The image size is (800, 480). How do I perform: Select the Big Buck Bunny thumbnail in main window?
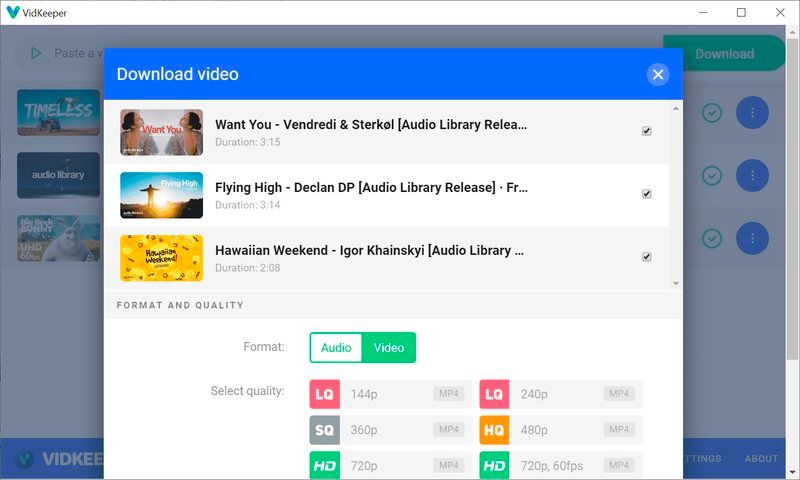pyautogui.click(x=59, y=238)
